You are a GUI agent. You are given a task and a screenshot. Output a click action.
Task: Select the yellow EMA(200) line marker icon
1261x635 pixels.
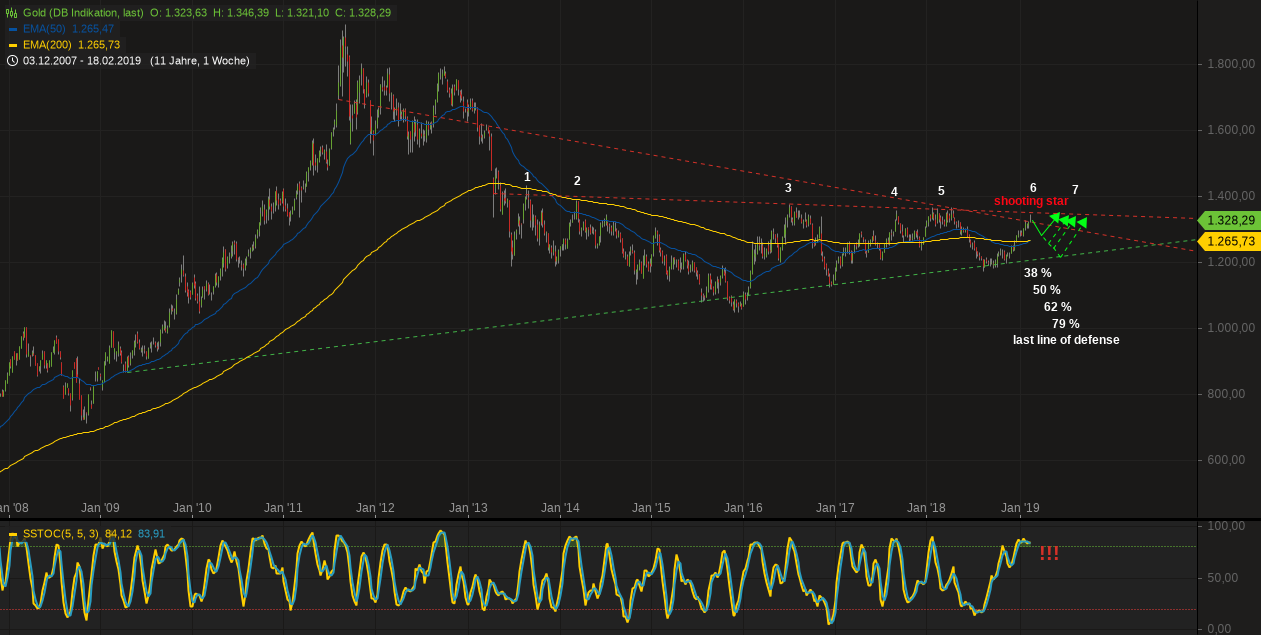[x=12, y=45]
